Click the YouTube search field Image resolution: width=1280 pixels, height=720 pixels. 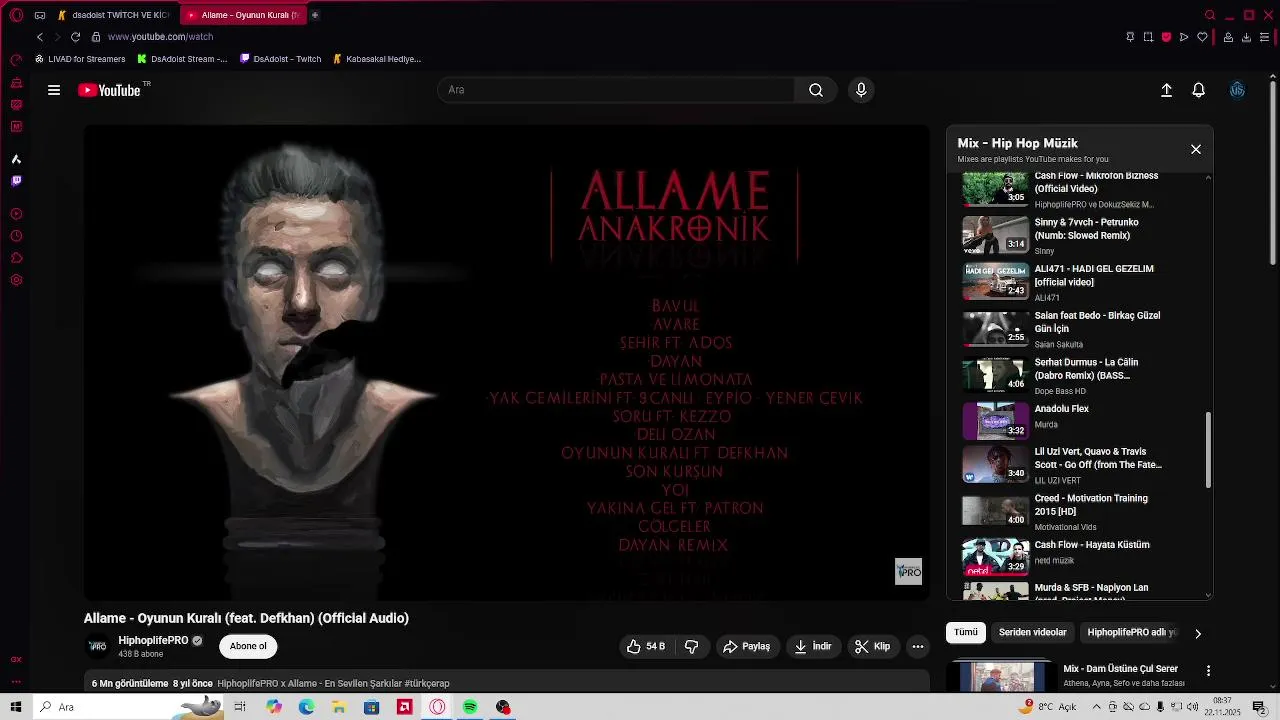616,90
